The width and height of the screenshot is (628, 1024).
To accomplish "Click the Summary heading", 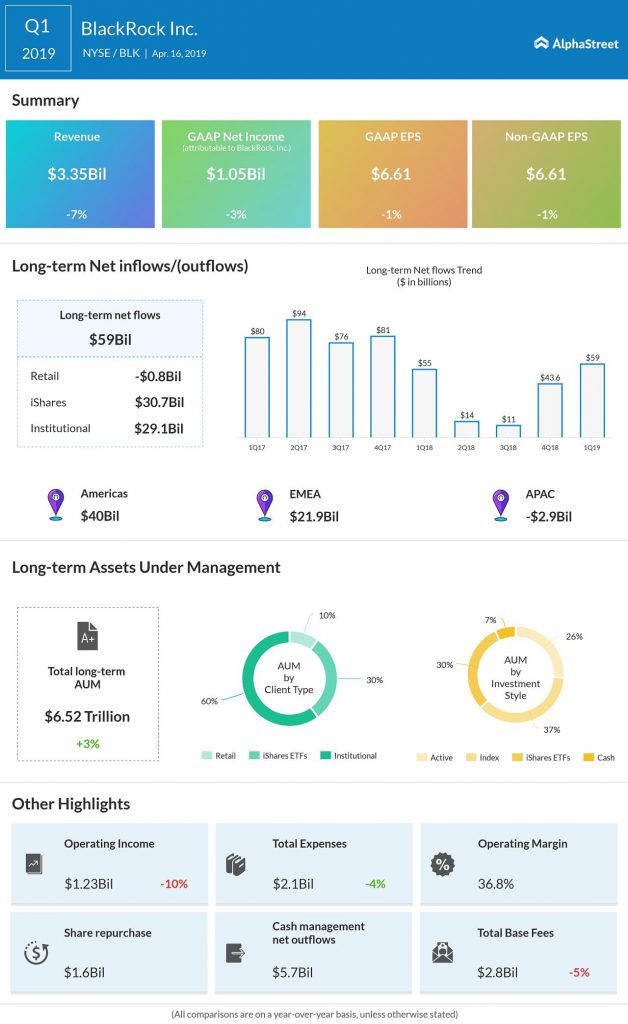I will (45, 100).
